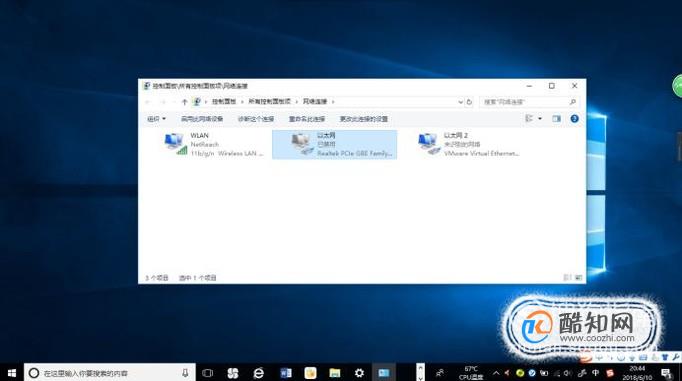The image size is (682, 381).
Task: Toggle the preview pane
Action: [556, 118]
